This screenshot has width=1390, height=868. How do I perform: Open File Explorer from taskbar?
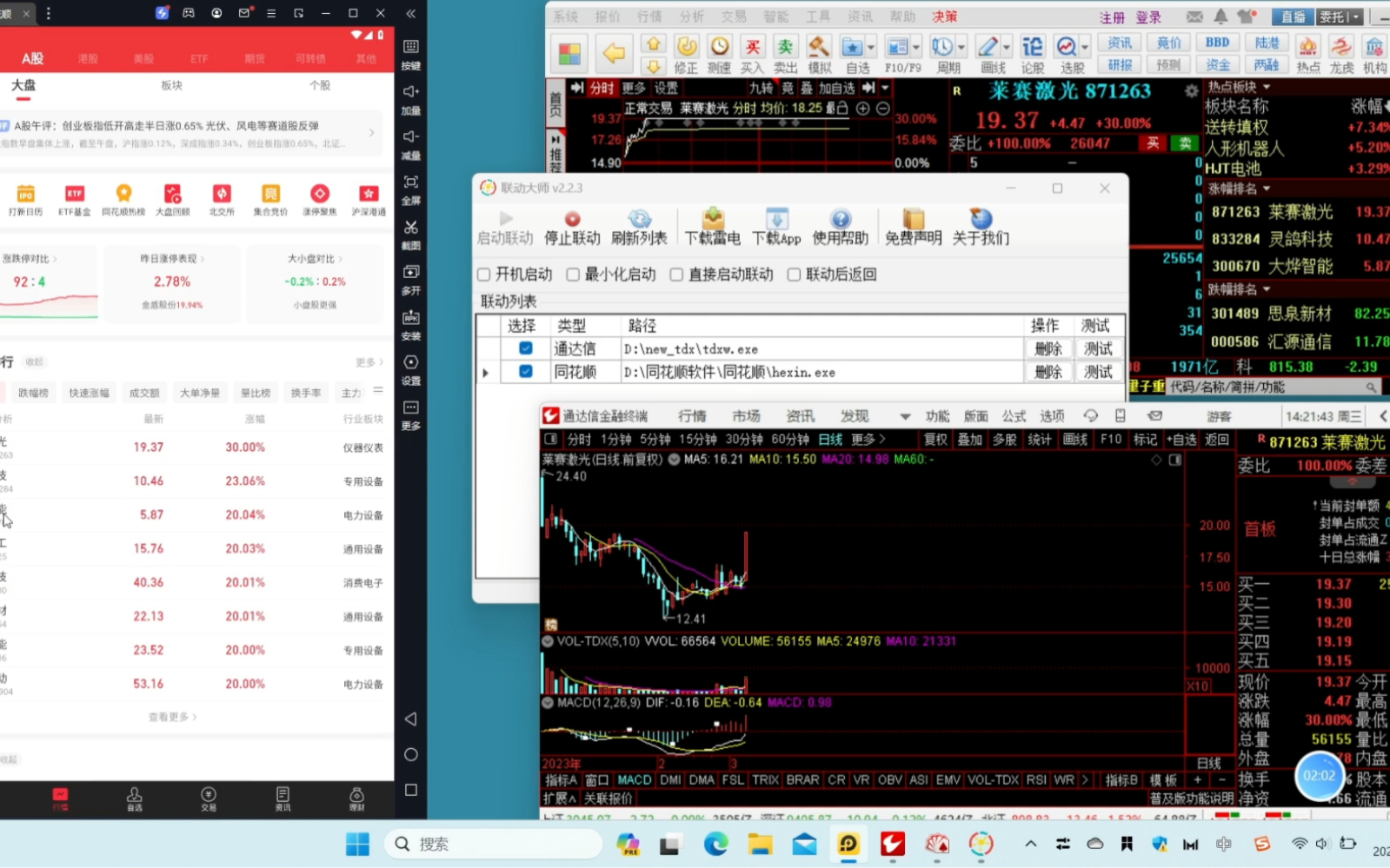pyautogui.click(x=761, y=844)
